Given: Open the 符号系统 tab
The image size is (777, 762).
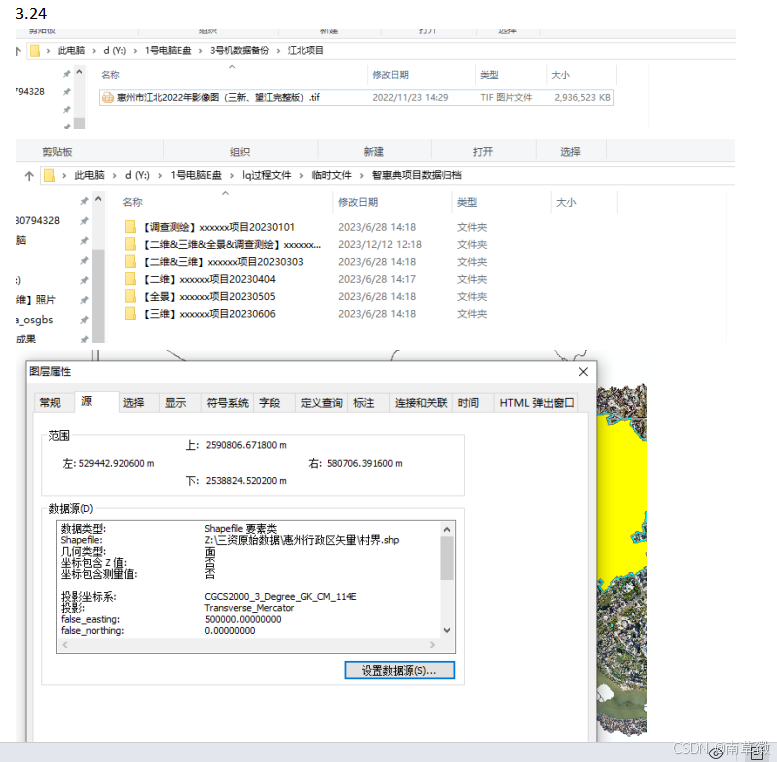Looking at the screenshot, I should [x=227, y=403].
